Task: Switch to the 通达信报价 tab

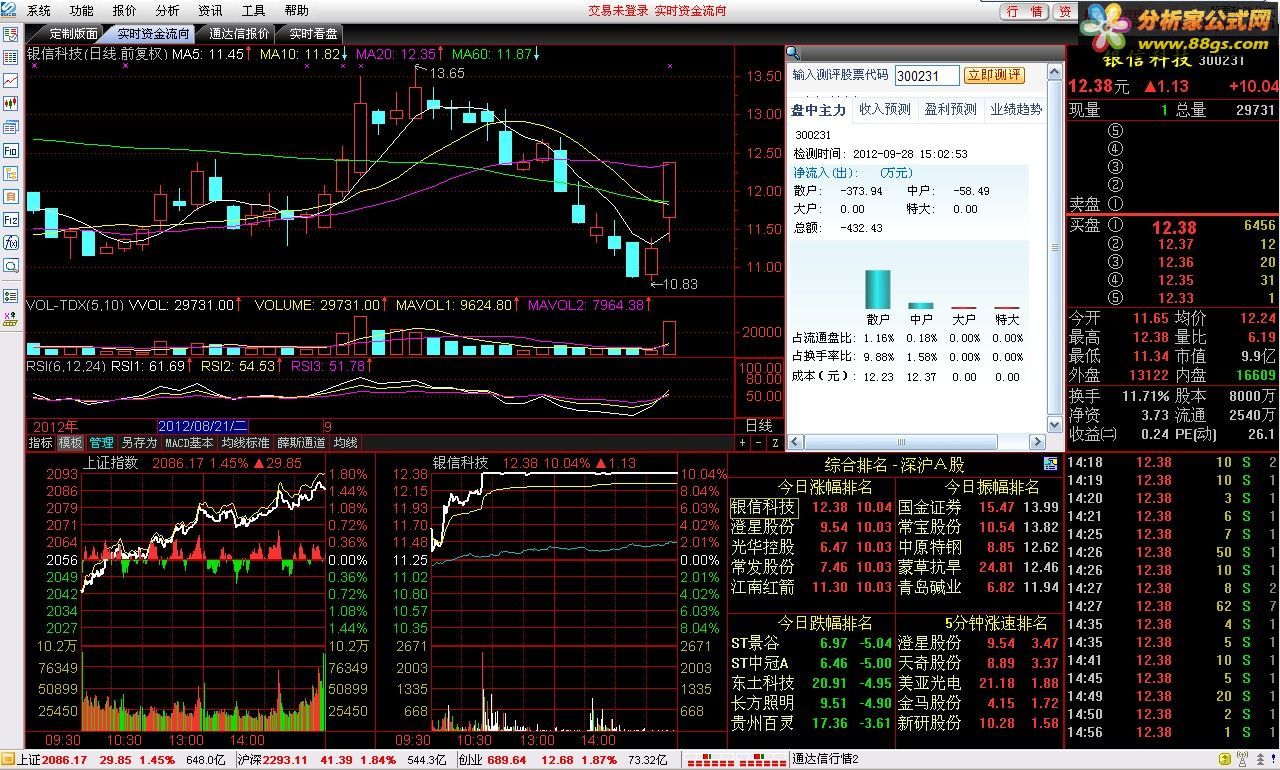Action: [239, 34]
